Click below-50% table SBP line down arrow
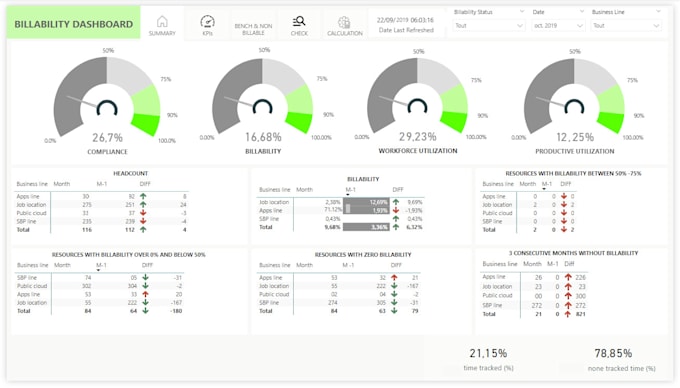The width and height of the screenshot is (680, 388). click(x=145, y=277)
